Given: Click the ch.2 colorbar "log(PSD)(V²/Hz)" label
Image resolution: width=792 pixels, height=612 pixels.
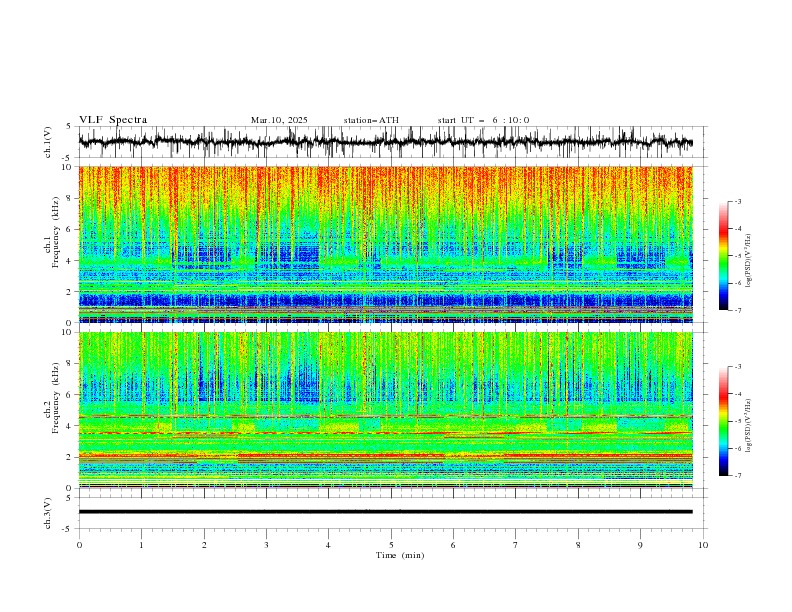Looking at the screenshot, I should click(749, 426).
